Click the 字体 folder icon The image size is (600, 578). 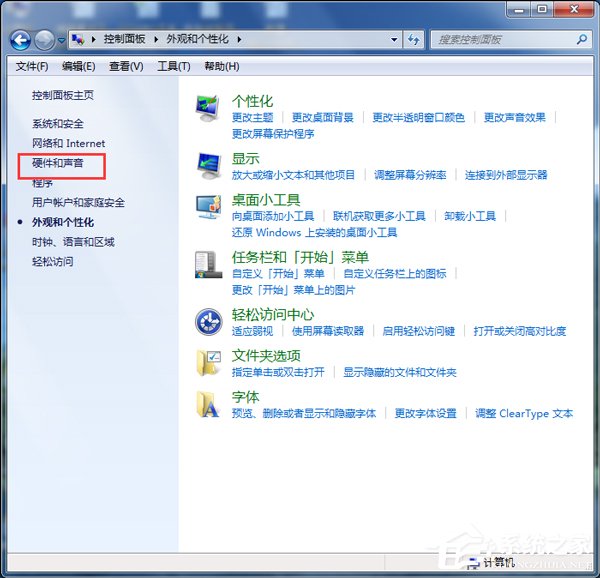click(x=208, y=404)
